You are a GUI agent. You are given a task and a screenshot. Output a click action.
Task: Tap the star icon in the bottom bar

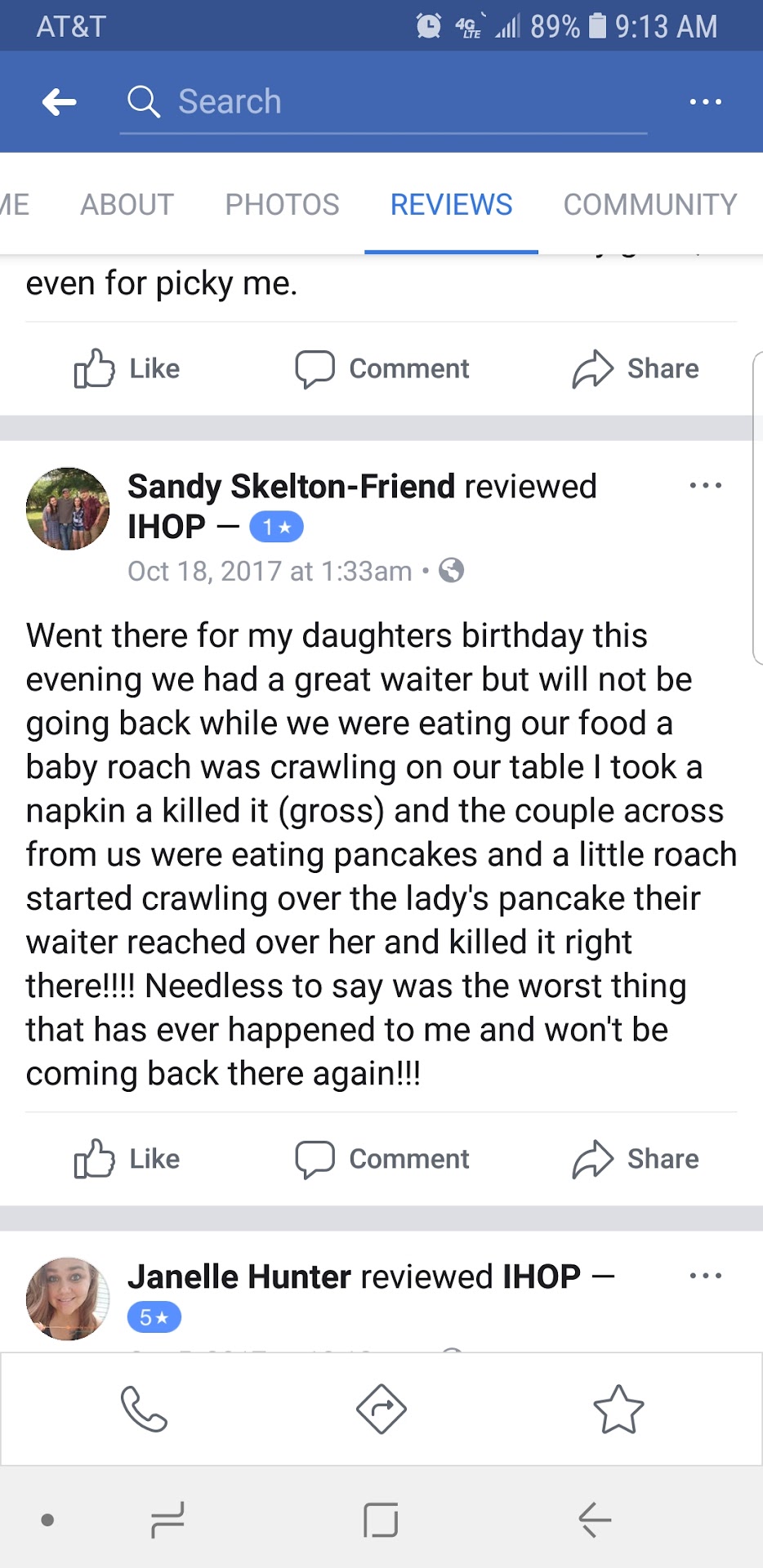618,1409
